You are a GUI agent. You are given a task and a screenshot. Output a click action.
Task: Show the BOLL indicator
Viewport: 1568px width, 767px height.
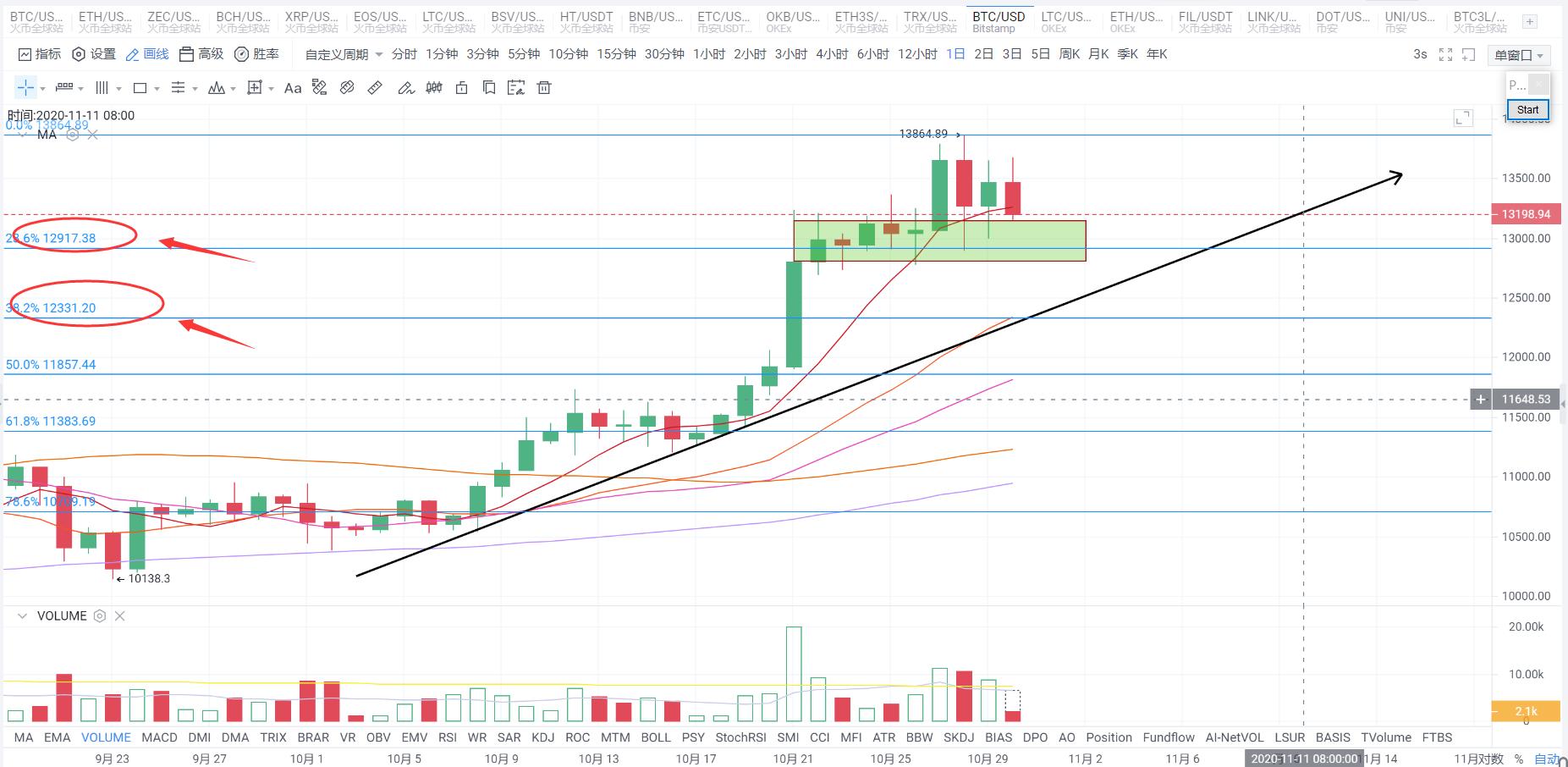(x=656, y=737)
